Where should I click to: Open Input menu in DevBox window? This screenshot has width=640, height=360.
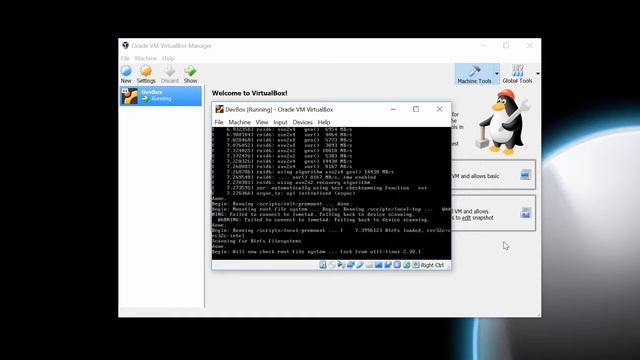click(280, 122)
